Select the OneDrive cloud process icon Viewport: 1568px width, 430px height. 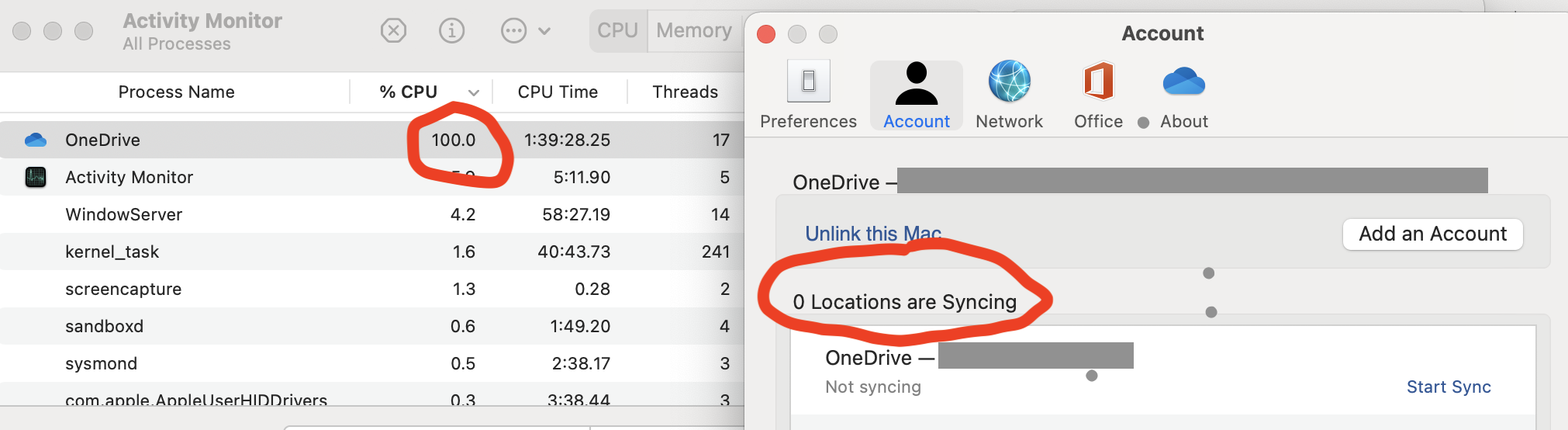[36, 140]
